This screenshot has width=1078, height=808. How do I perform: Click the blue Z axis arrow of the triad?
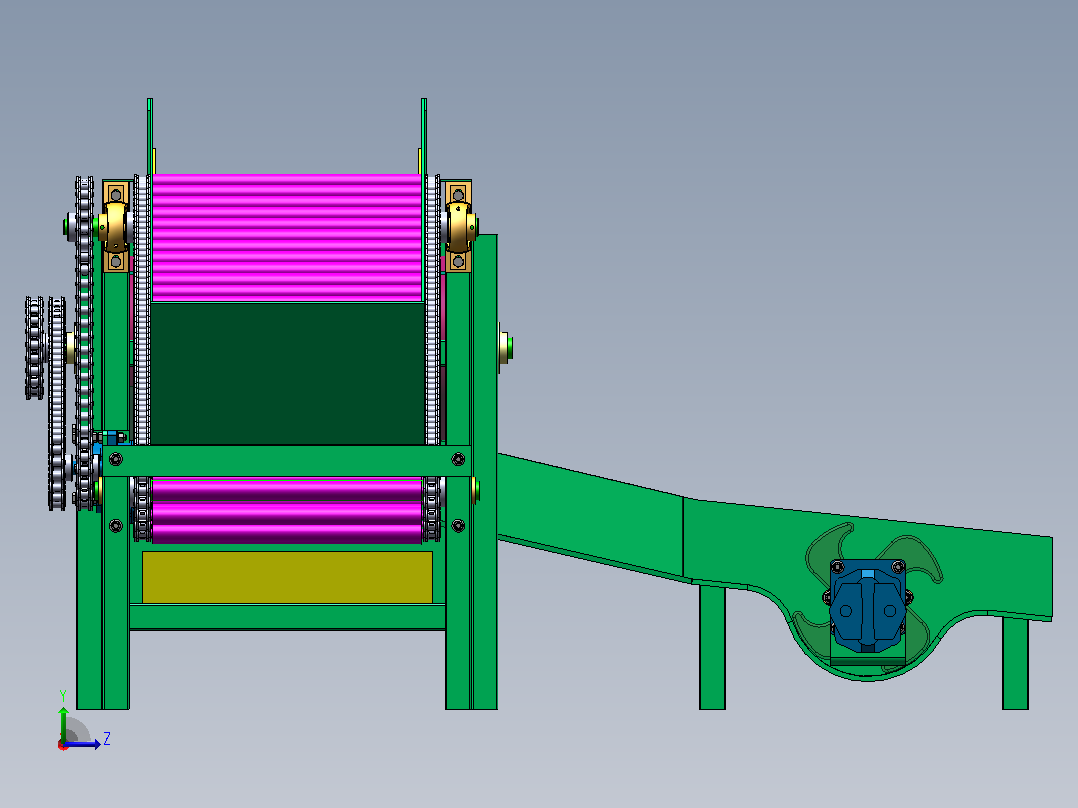pos(84,744)
